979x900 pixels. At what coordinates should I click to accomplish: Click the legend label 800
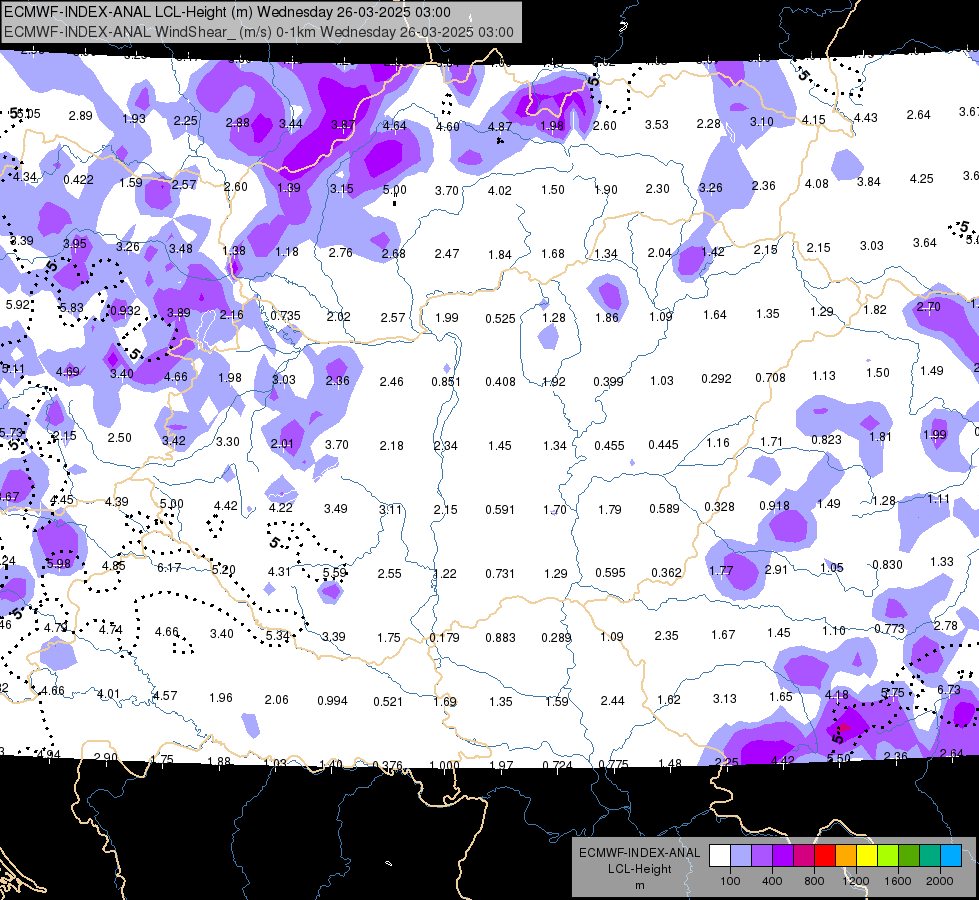[814, 881]
